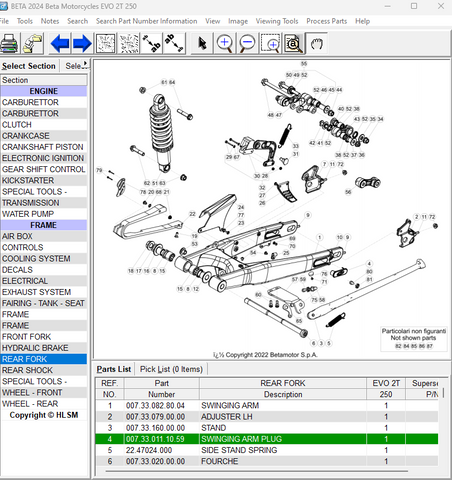The width and height of the screenshot is (452, 480).
Task: Select the zoom to area tool
Action: (x=270, y=43)
